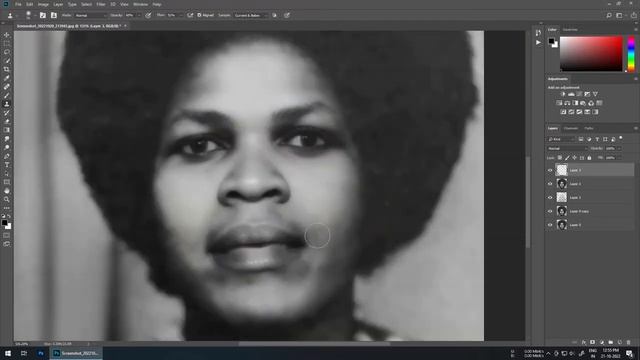Screen dimensions: 640x360
Task: Select the Lasso tool
Action: pyautogui.click(x=7, y=52)
